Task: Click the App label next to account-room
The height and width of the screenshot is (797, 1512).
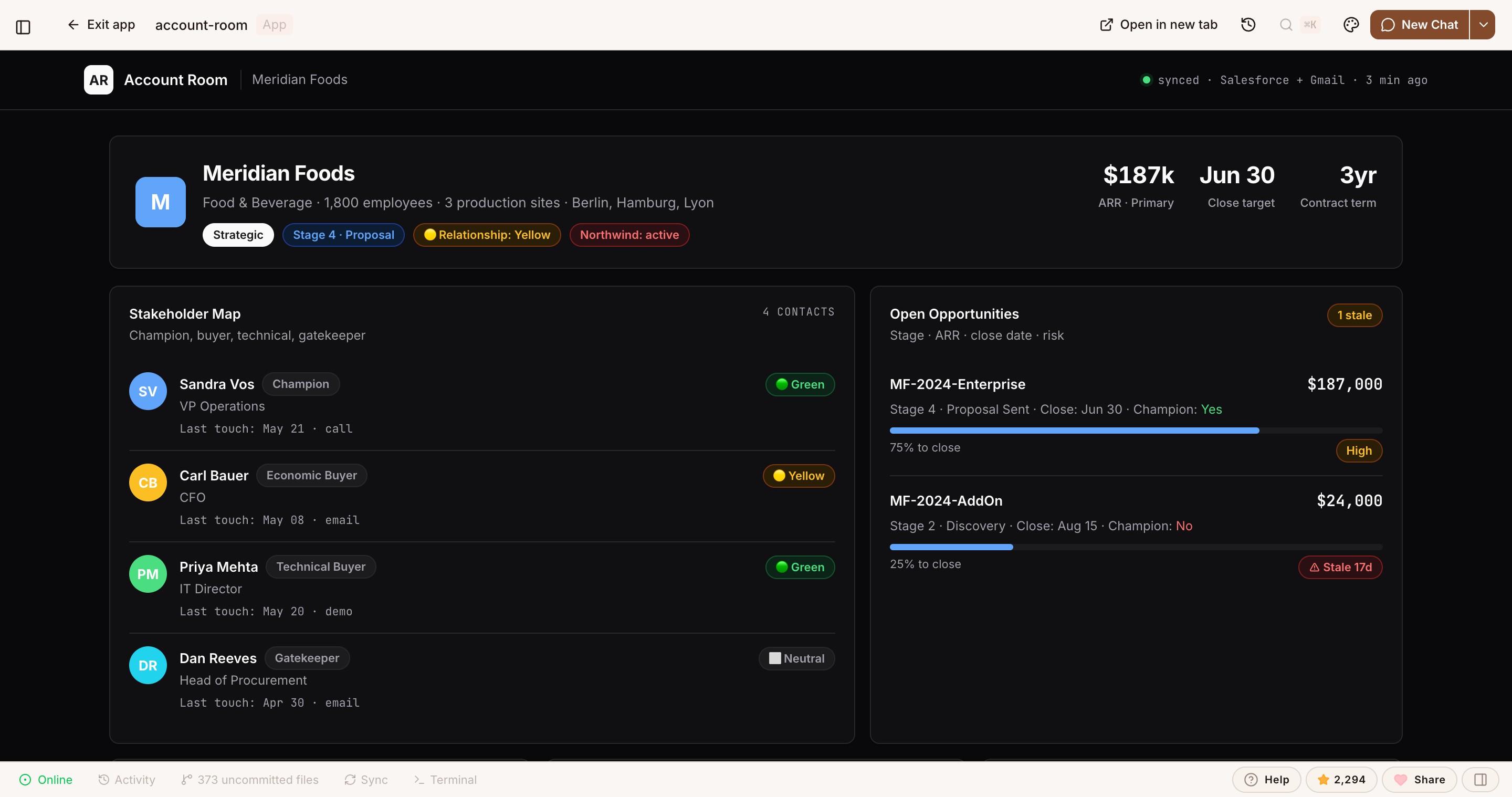Action: (x=274, y=25)
